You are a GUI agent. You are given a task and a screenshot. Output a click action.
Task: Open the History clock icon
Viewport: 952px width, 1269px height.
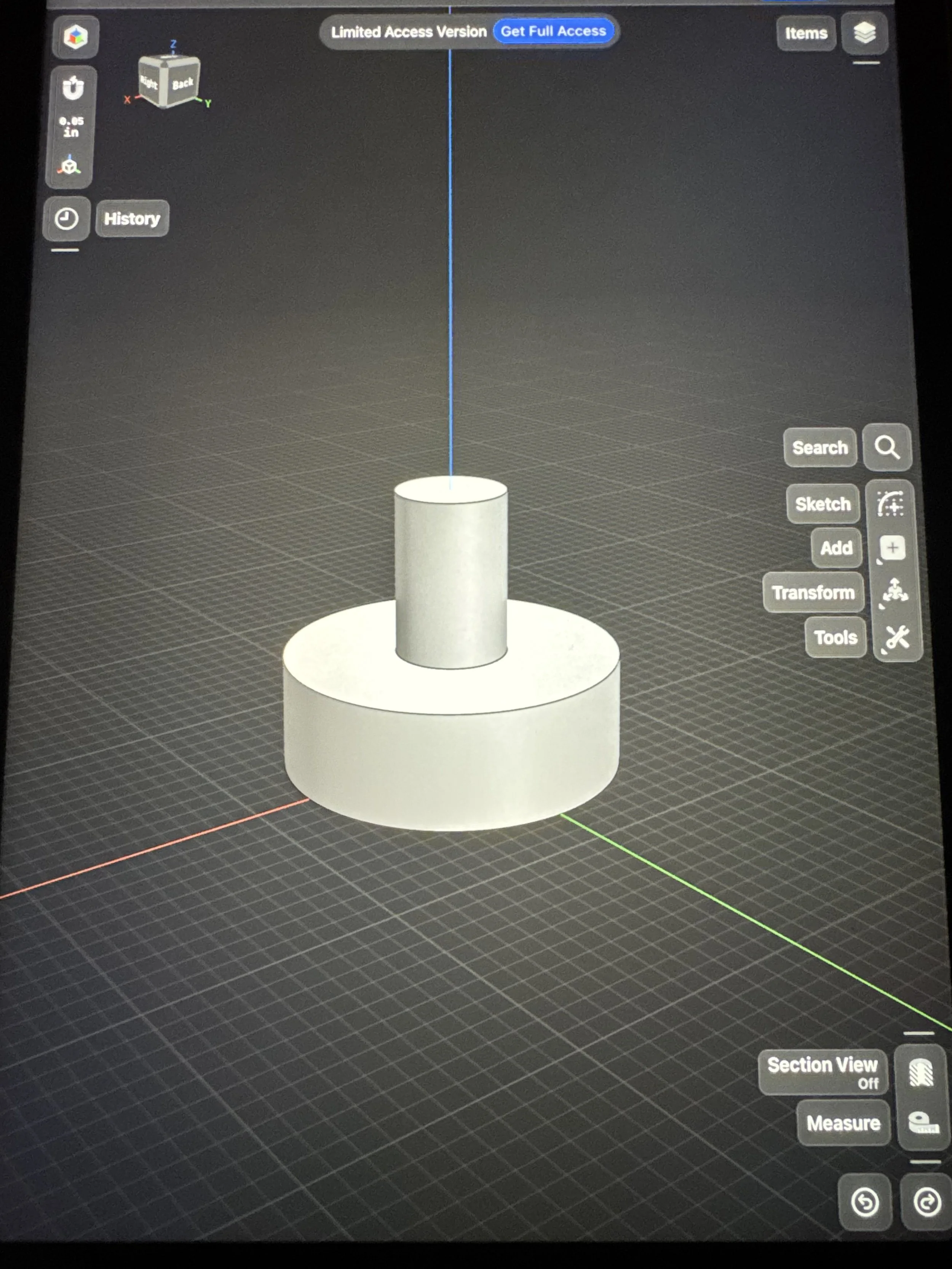66,219
